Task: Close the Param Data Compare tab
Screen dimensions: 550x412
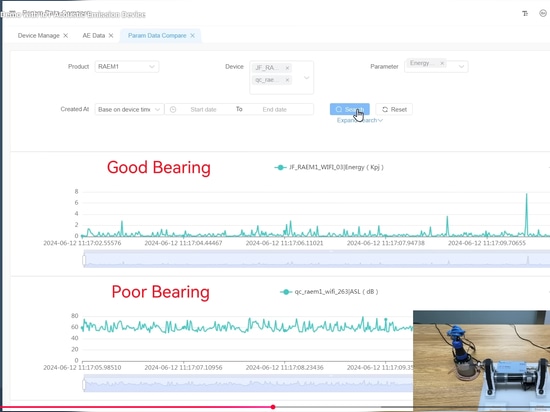Action: click(x=192, y=36)
